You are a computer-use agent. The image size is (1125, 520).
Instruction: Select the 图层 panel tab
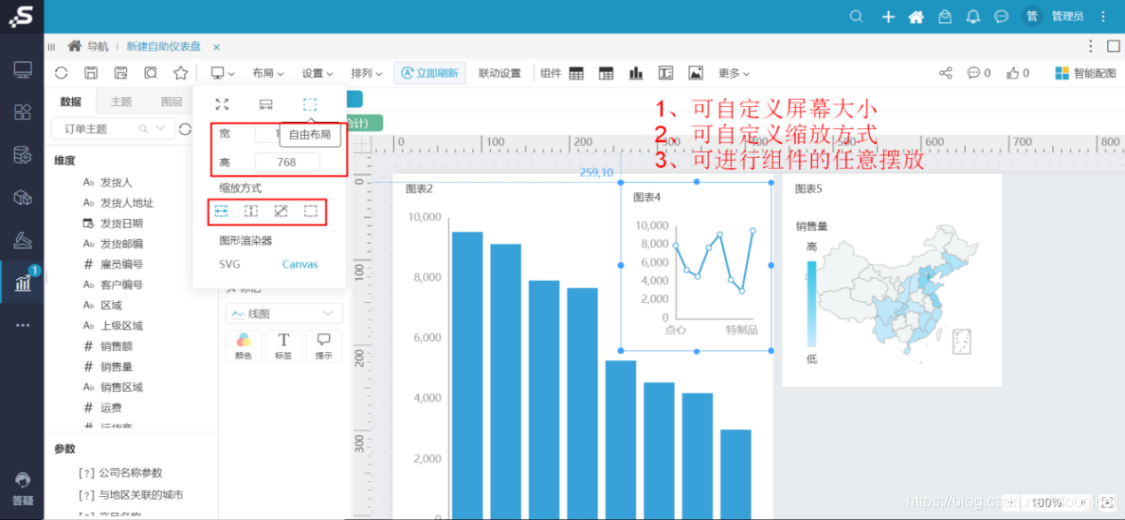click(x=171, y=102)
